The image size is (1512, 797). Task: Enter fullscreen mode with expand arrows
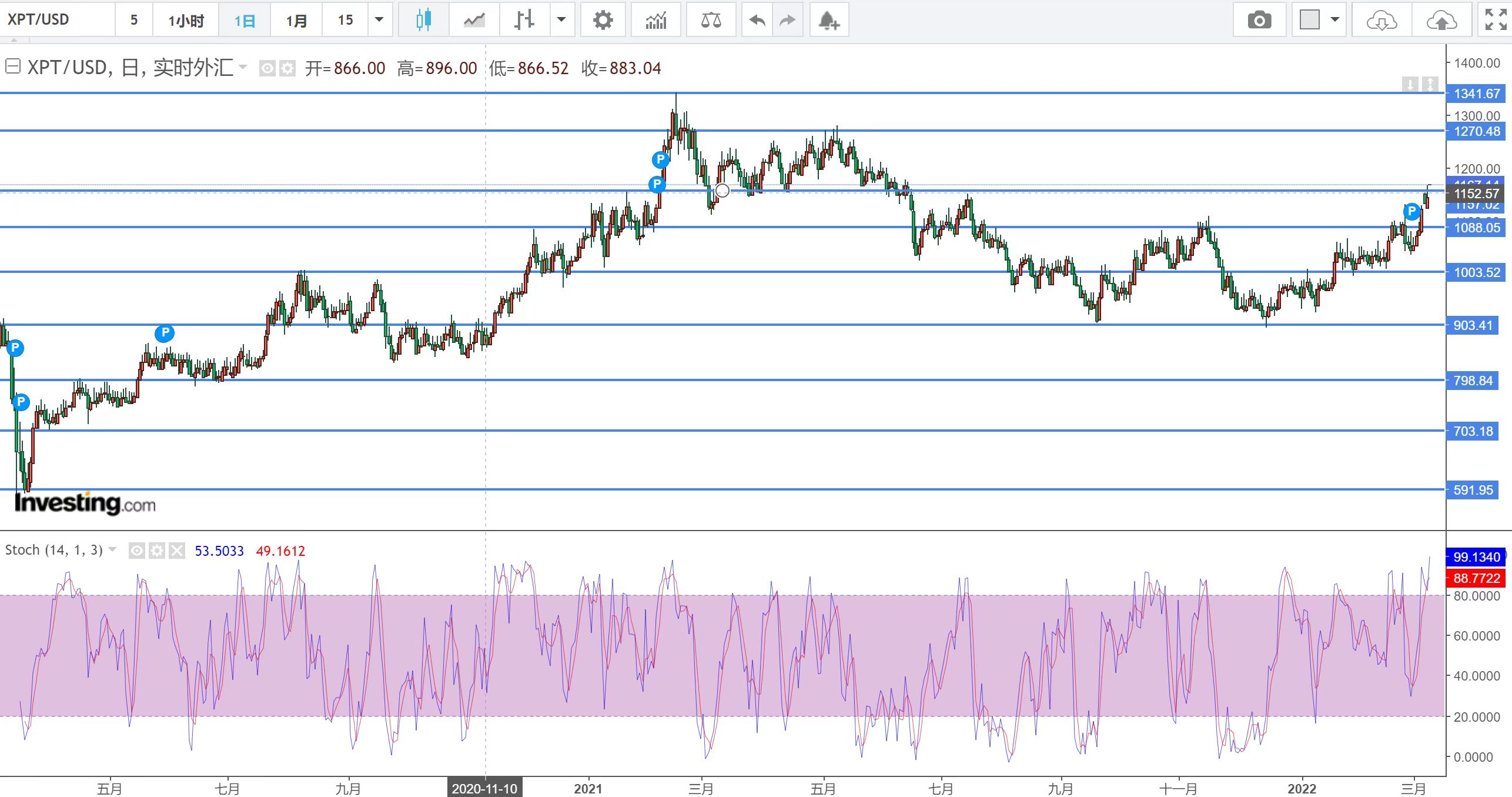[x=1495, y=20]
